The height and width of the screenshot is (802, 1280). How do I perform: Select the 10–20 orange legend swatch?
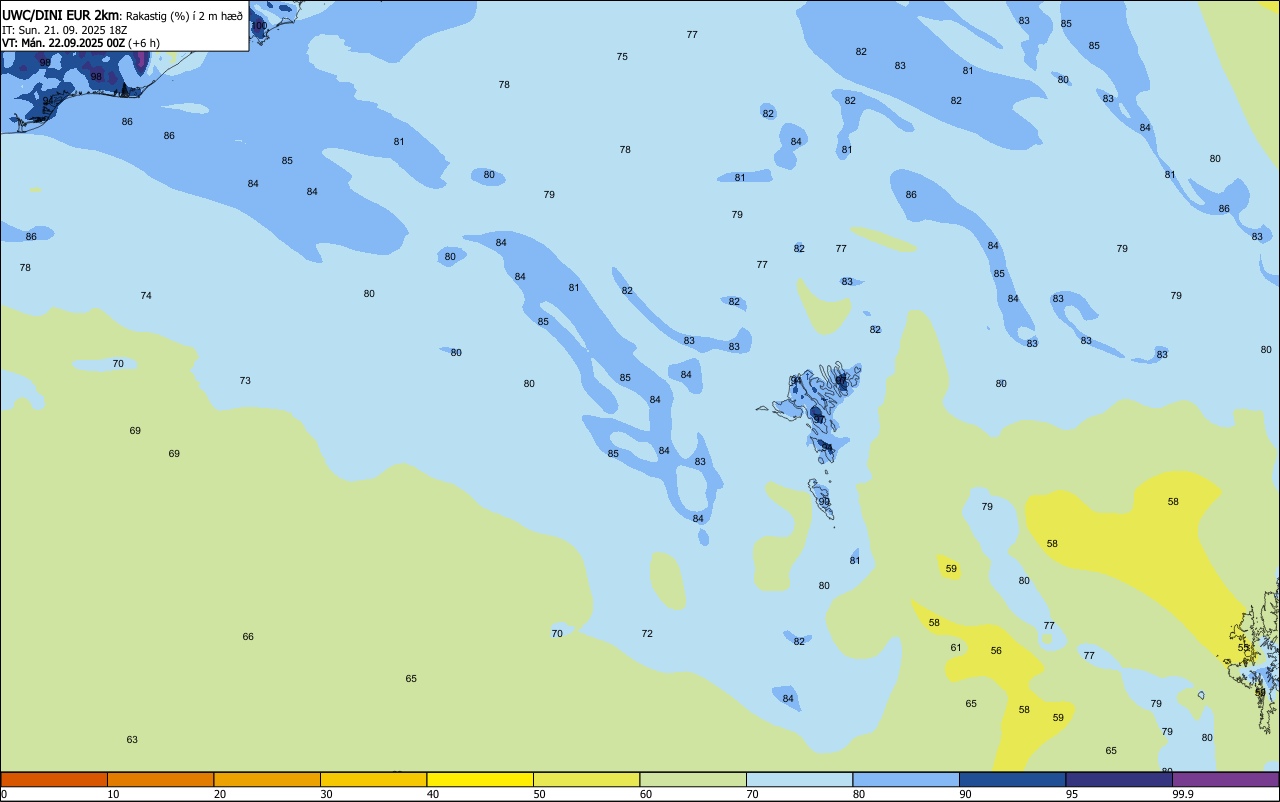pos(160,779)
